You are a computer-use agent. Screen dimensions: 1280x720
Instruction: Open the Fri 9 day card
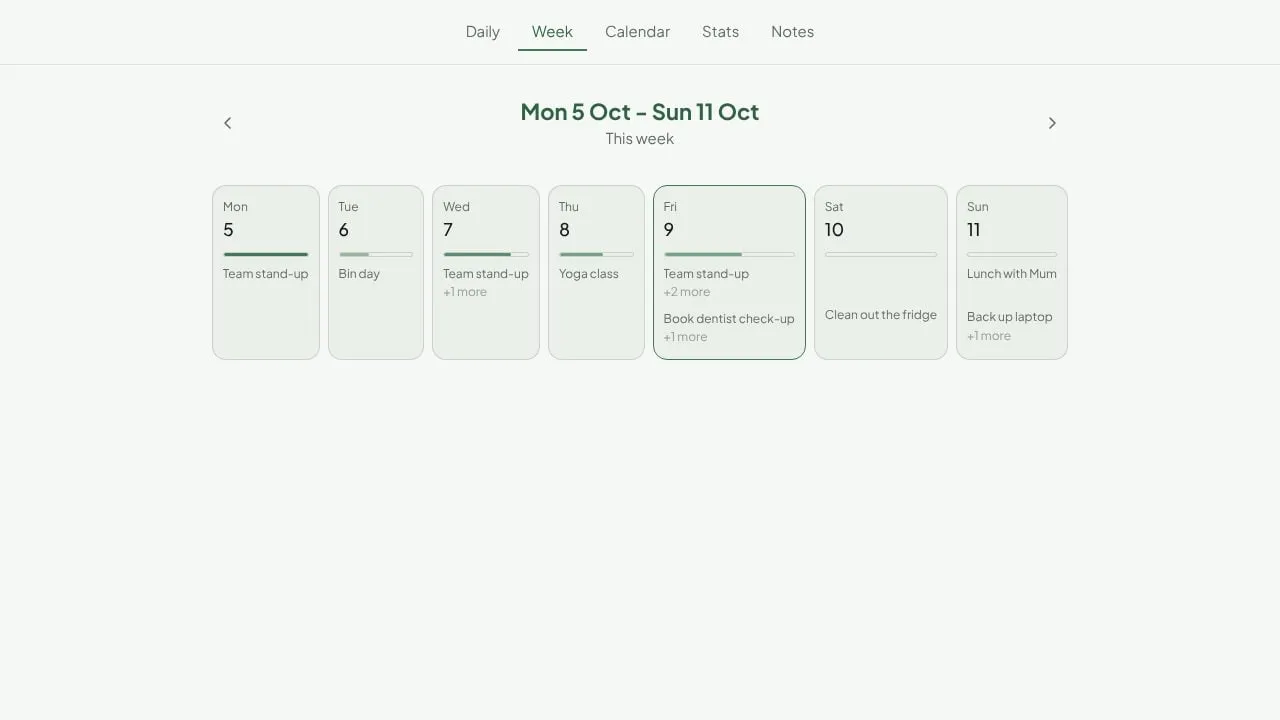click(729, 272)
